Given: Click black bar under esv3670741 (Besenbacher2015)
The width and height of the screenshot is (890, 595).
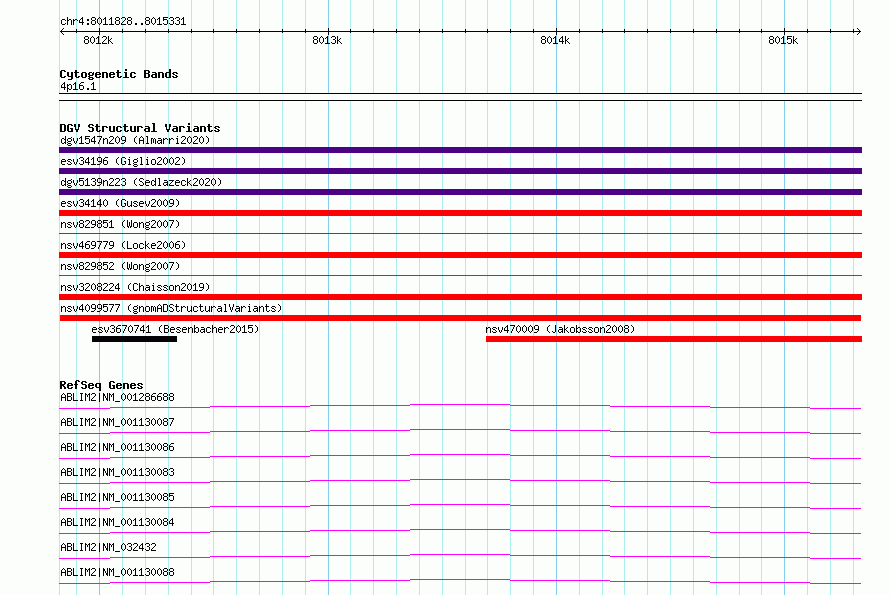Looking at the screenshot, I should [x=135, y=339].
